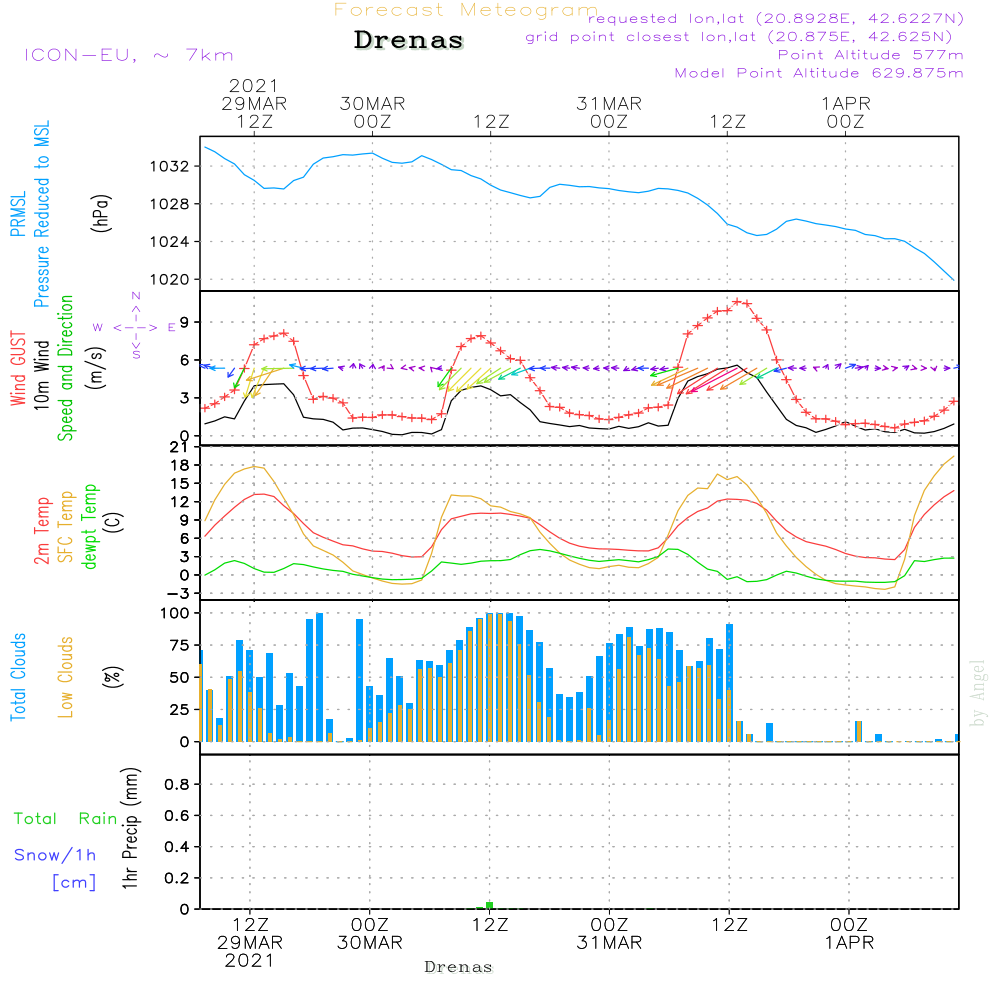Click the "Drenas" caption below the charts
The image size is (1000, 1000).
(x=459, y=967)
